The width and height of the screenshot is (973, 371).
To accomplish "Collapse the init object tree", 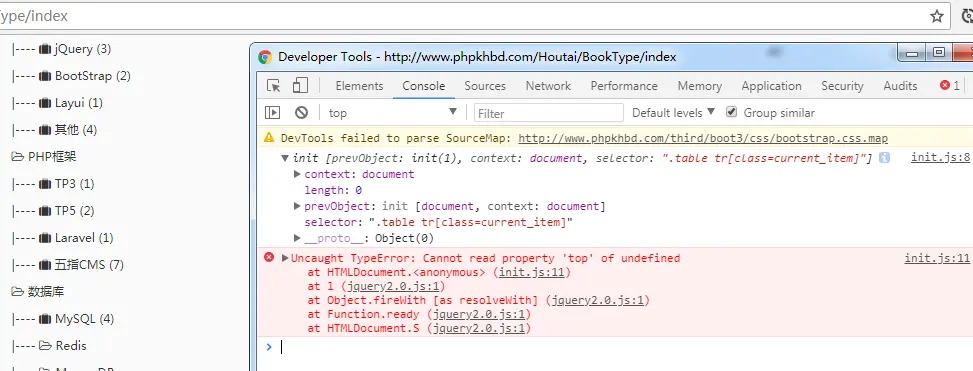I will coord(285,158).
